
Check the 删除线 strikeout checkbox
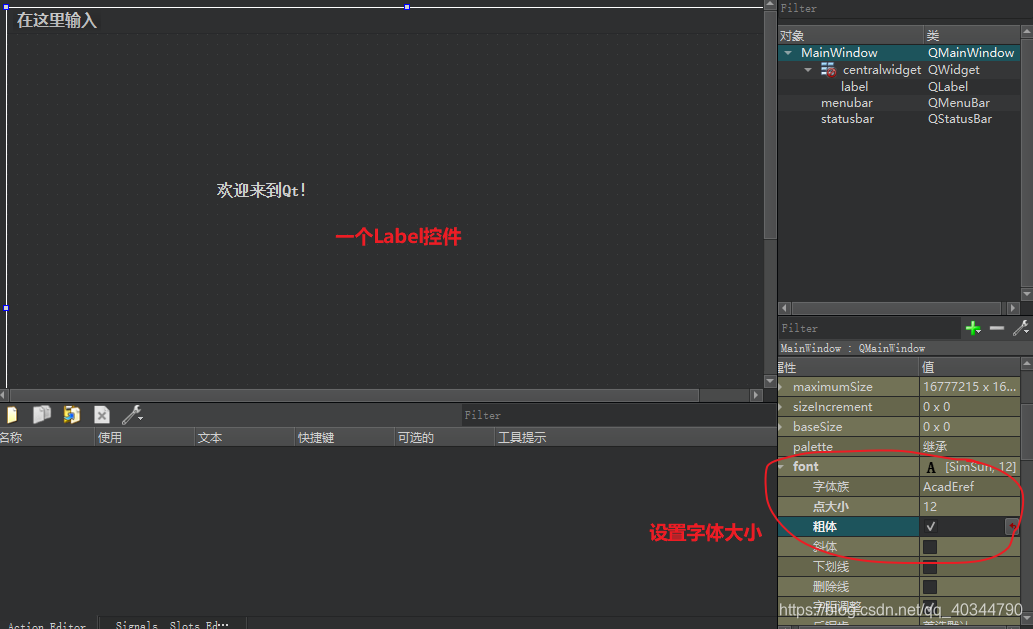point(930,587)
